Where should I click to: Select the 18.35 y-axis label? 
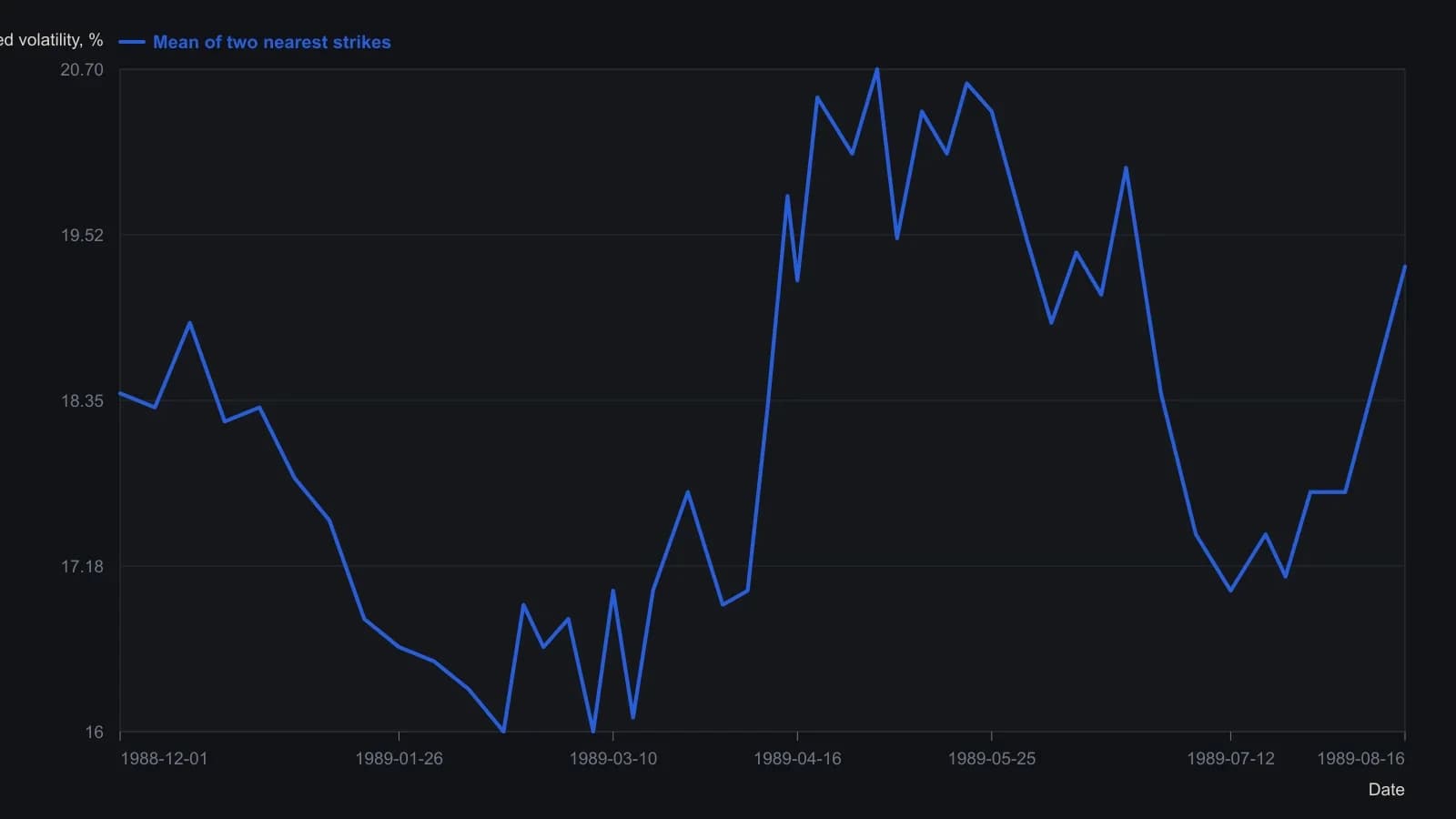82,400
